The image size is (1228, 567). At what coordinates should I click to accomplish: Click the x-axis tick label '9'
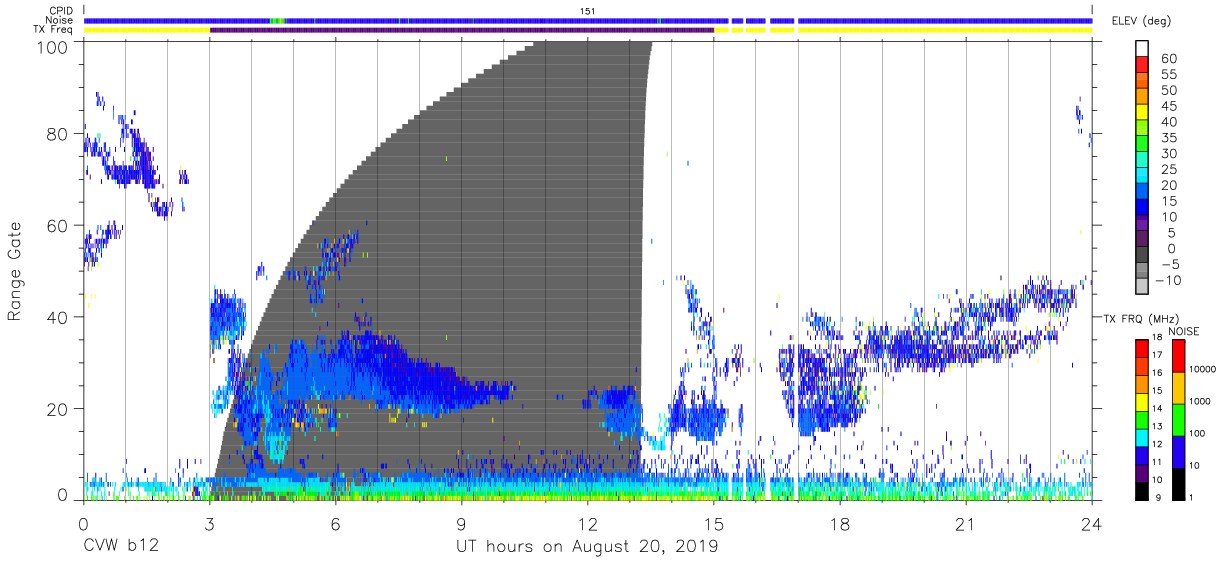pyautogui.click(x=461, y=524)
